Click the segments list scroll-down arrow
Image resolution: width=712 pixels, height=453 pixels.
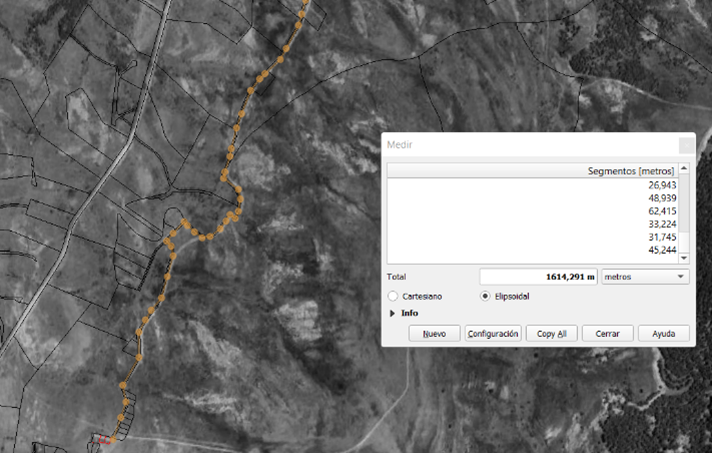pos(684,257)
